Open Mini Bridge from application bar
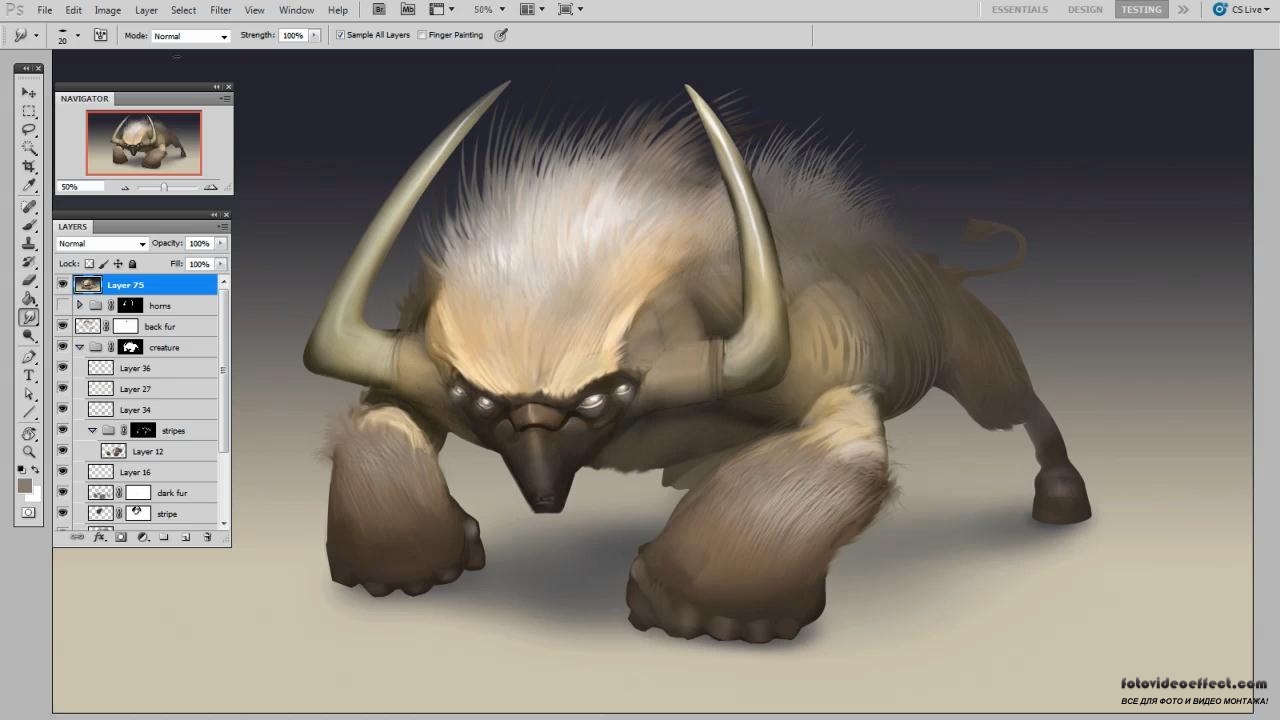Screen dimensions: 1280x720 407,9
